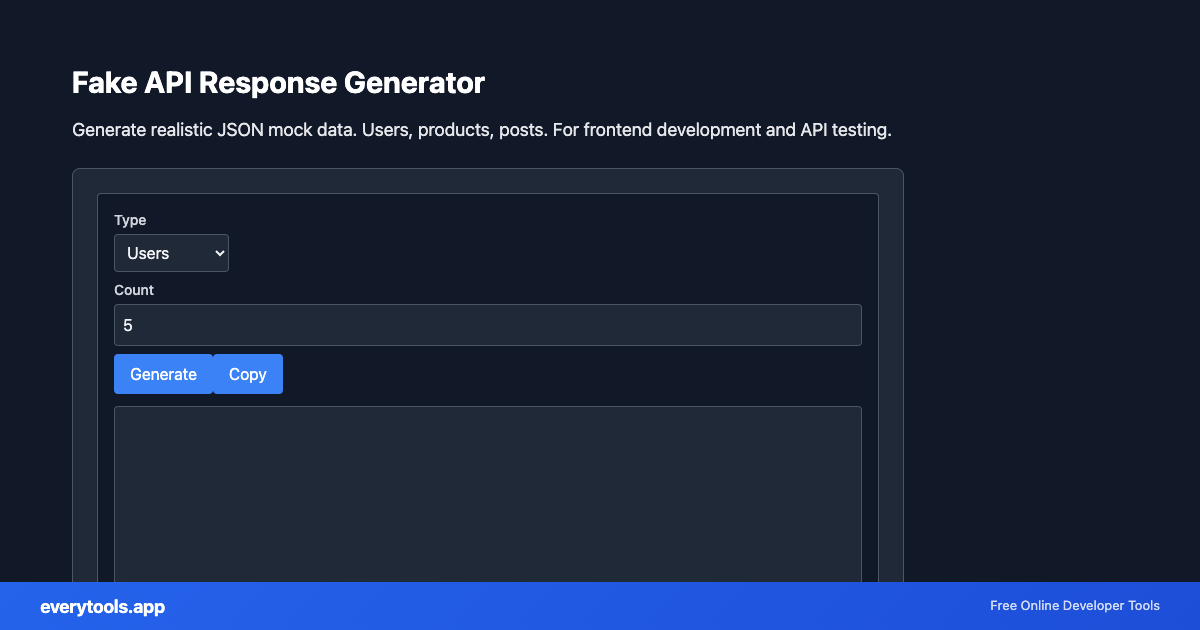This screenshot has height=630, width=1200.
Task: Click the blue footer bar
Action: click(600, 606)
